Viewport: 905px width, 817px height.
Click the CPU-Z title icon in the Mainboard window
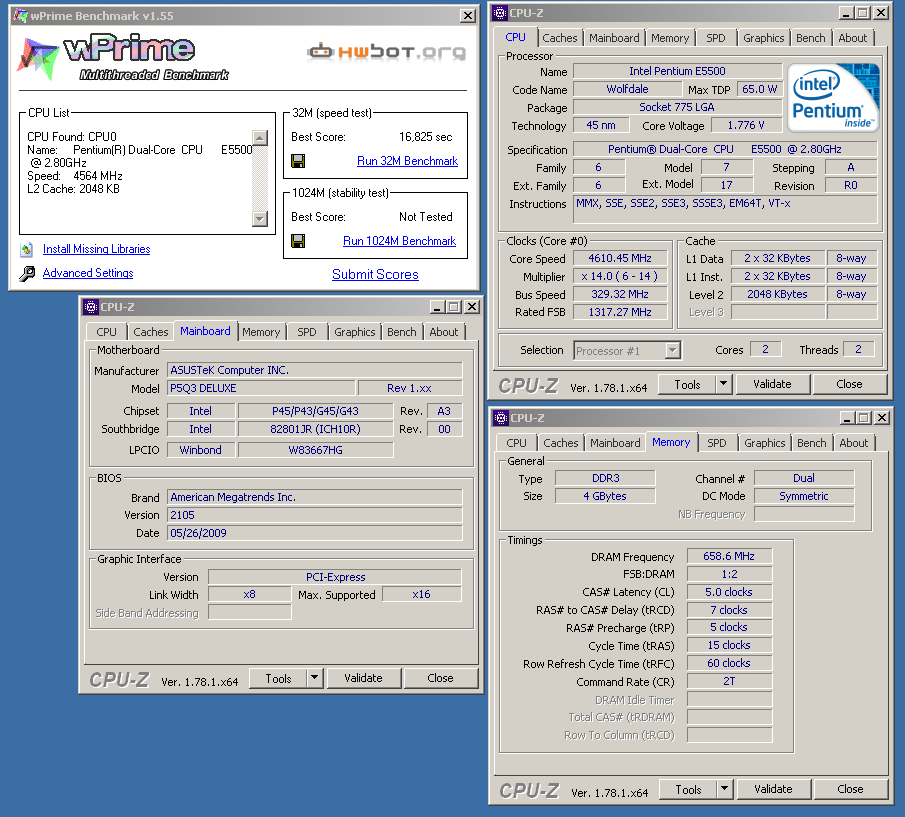(91, 307)
